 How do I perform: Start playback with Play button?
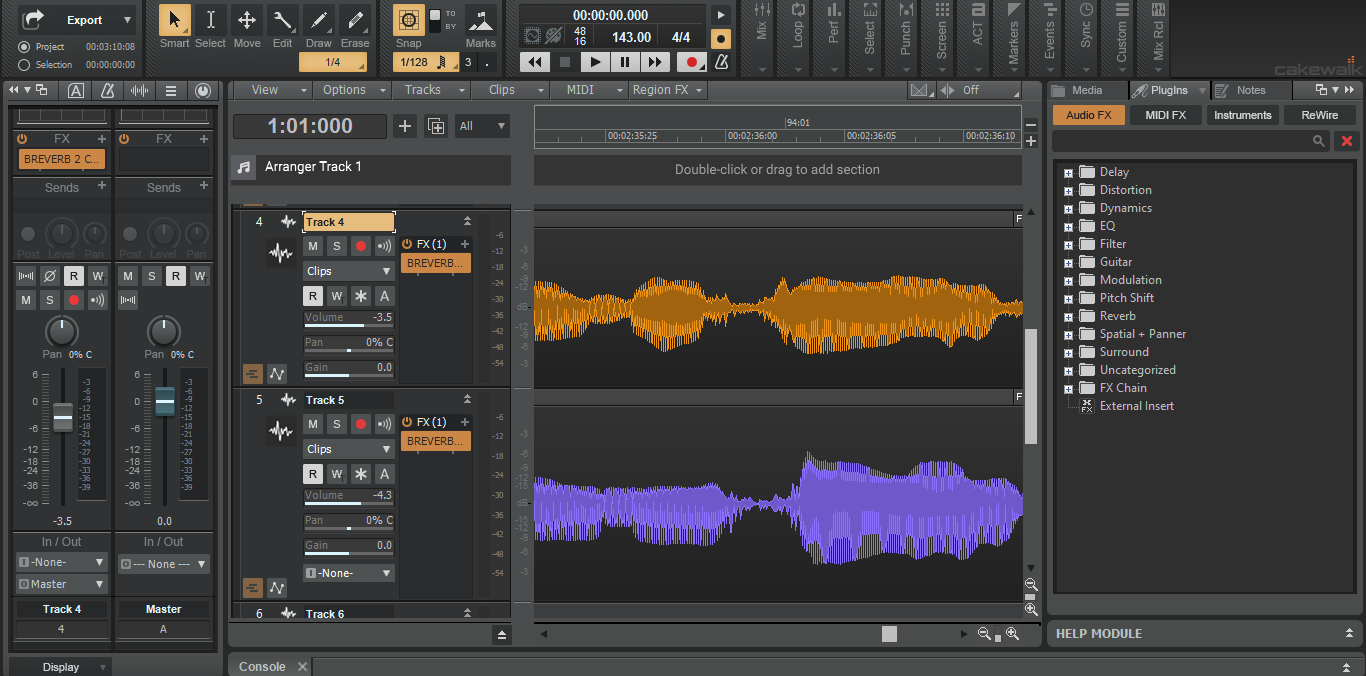tap(595, 62)
